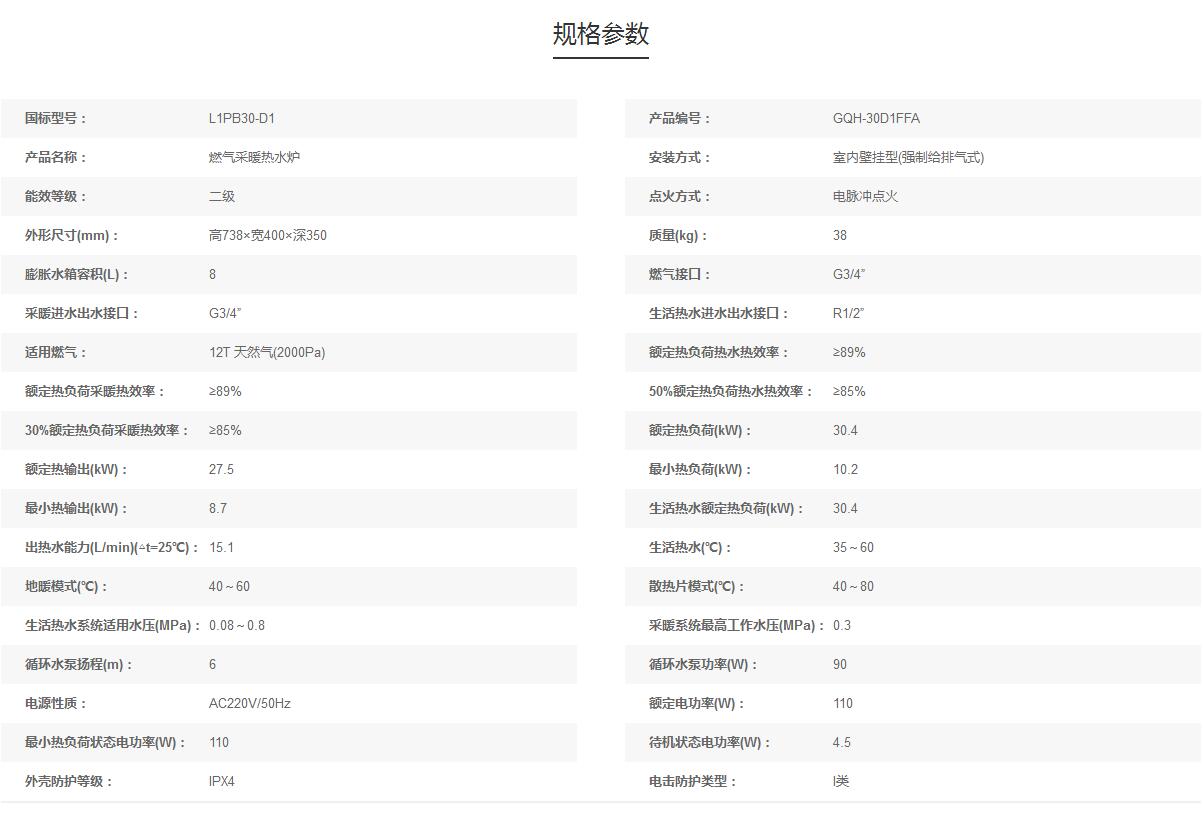Click the 质量(kg) value 38

click(840, 235)
